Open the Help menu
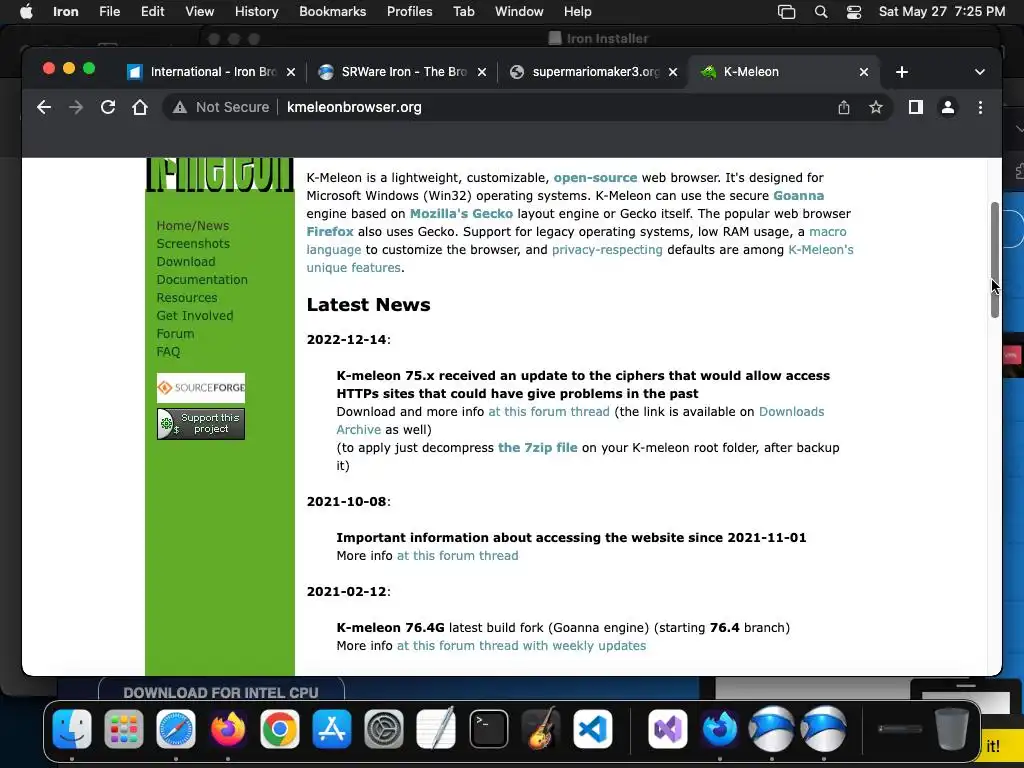The width and height of the screenshot is (1024, 768). coord(577,12)
